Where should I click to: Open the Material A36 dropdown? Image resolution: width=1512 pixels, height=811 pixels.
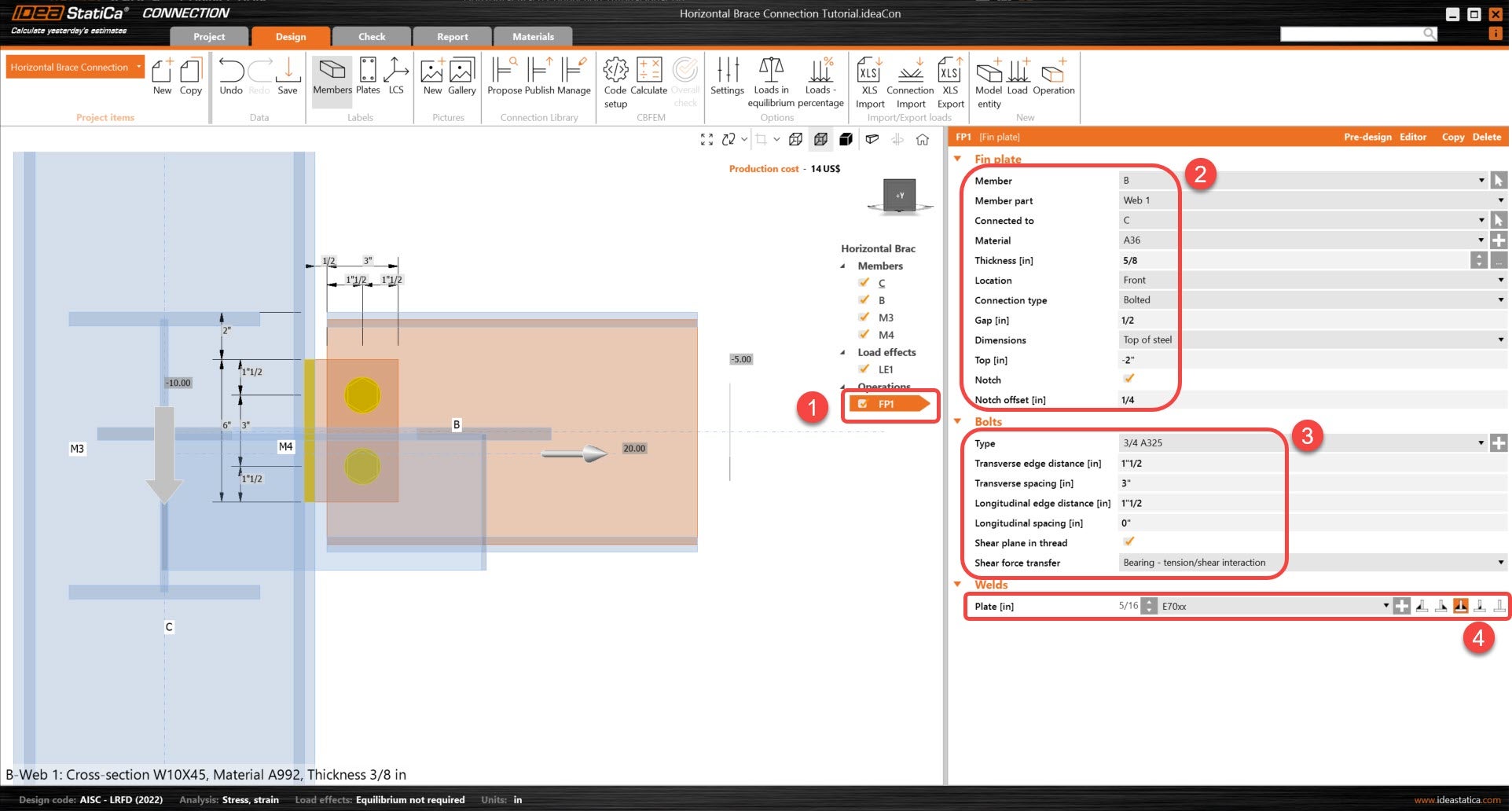(1481, 240)
